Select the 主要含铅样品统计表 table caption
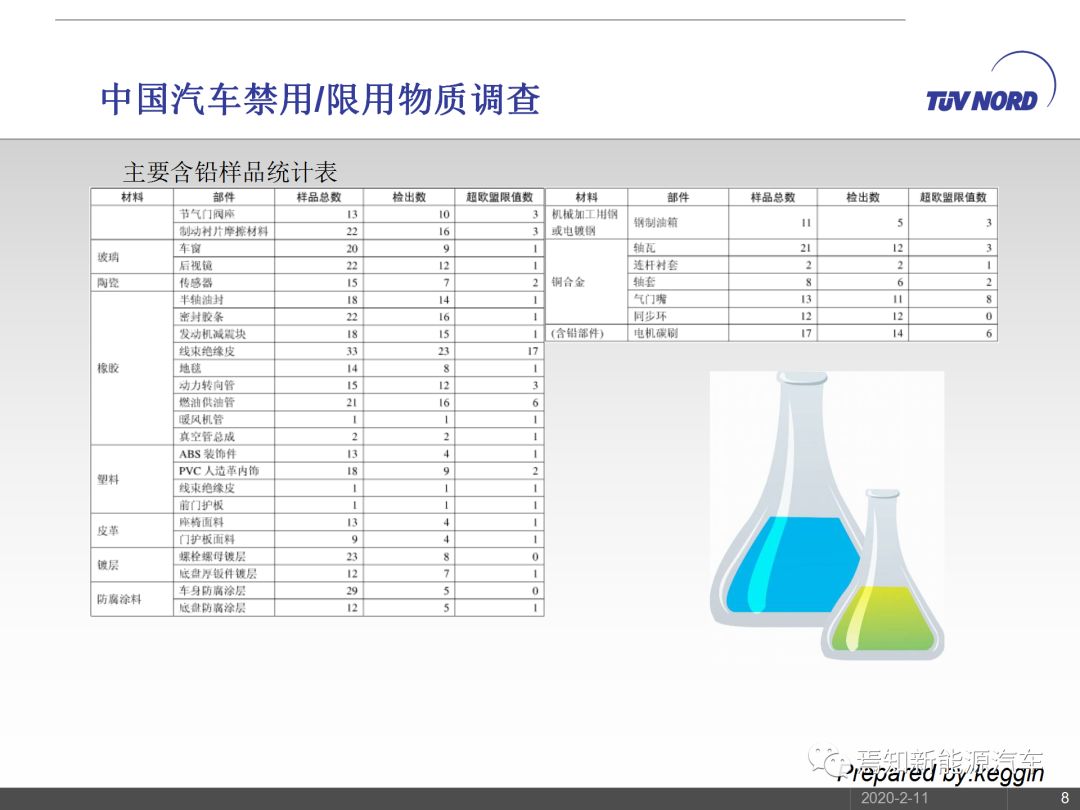The image size is (1080, 810). coord(237,171)
